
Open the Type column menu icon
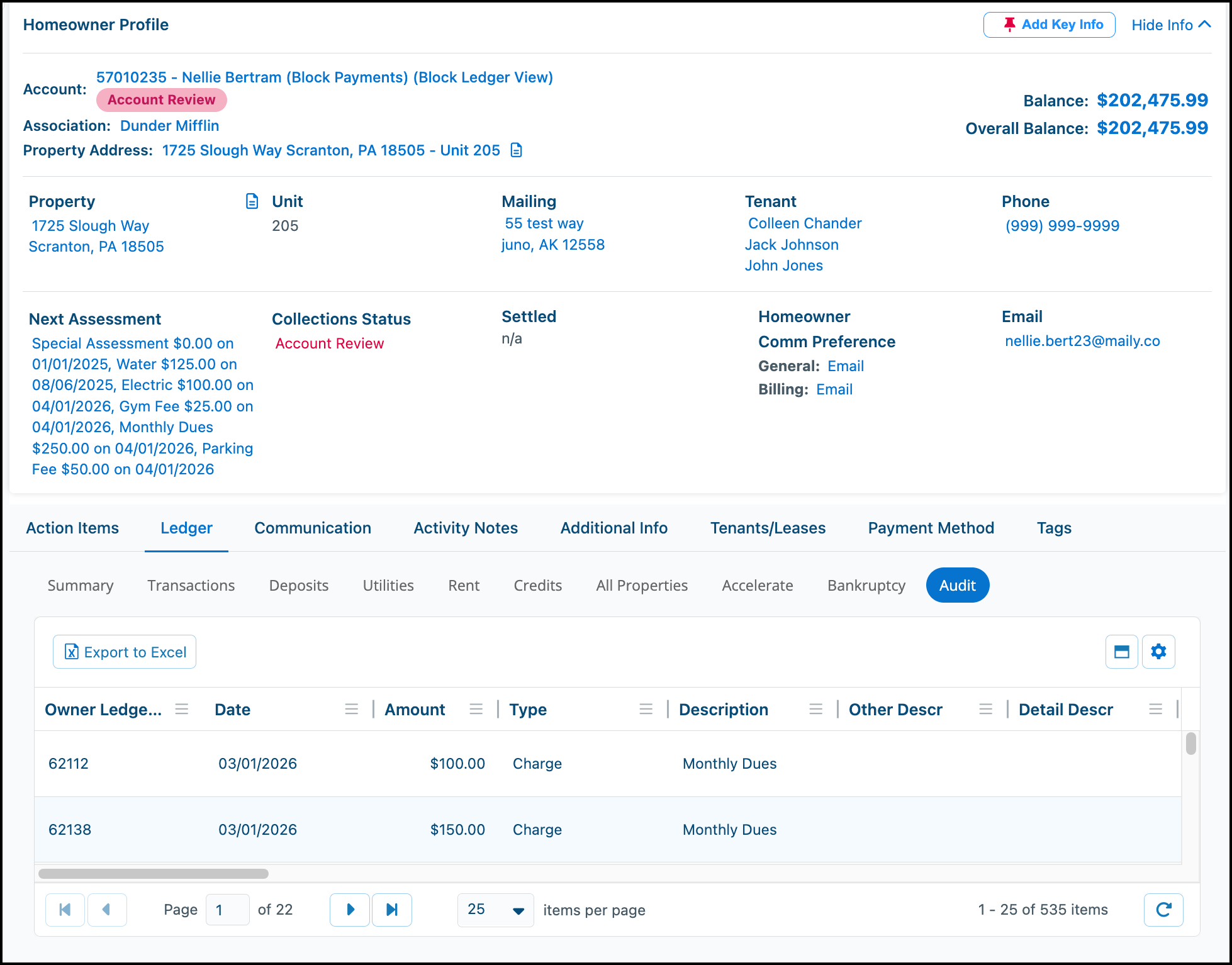646,710
